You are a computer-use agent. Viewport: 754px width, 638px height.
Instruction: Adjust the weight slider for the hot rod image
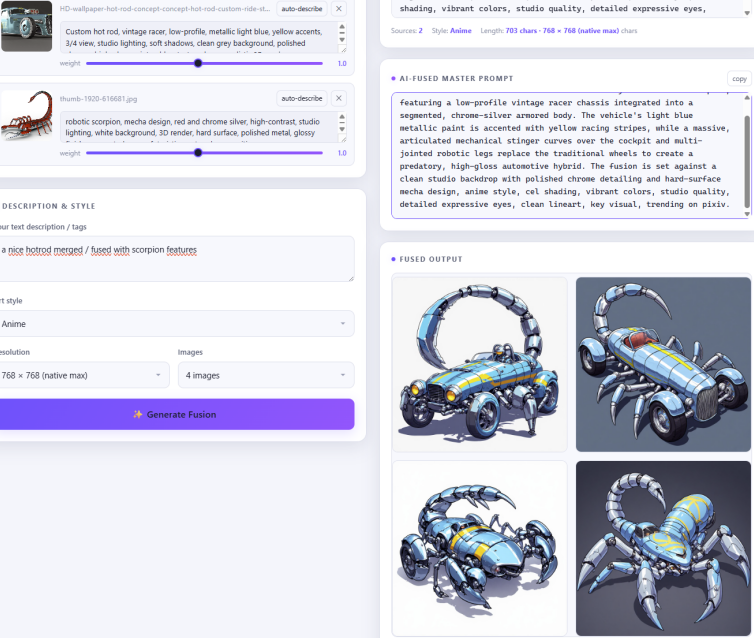coord(204,63)
